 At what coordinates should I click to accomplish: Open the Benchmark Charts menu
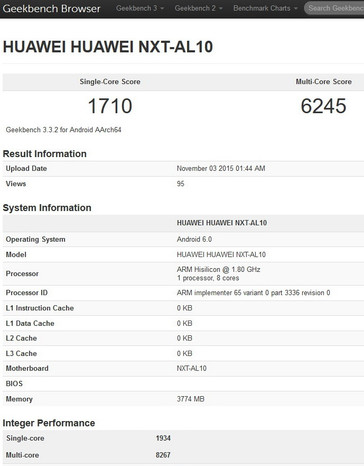tap(265, 8)
